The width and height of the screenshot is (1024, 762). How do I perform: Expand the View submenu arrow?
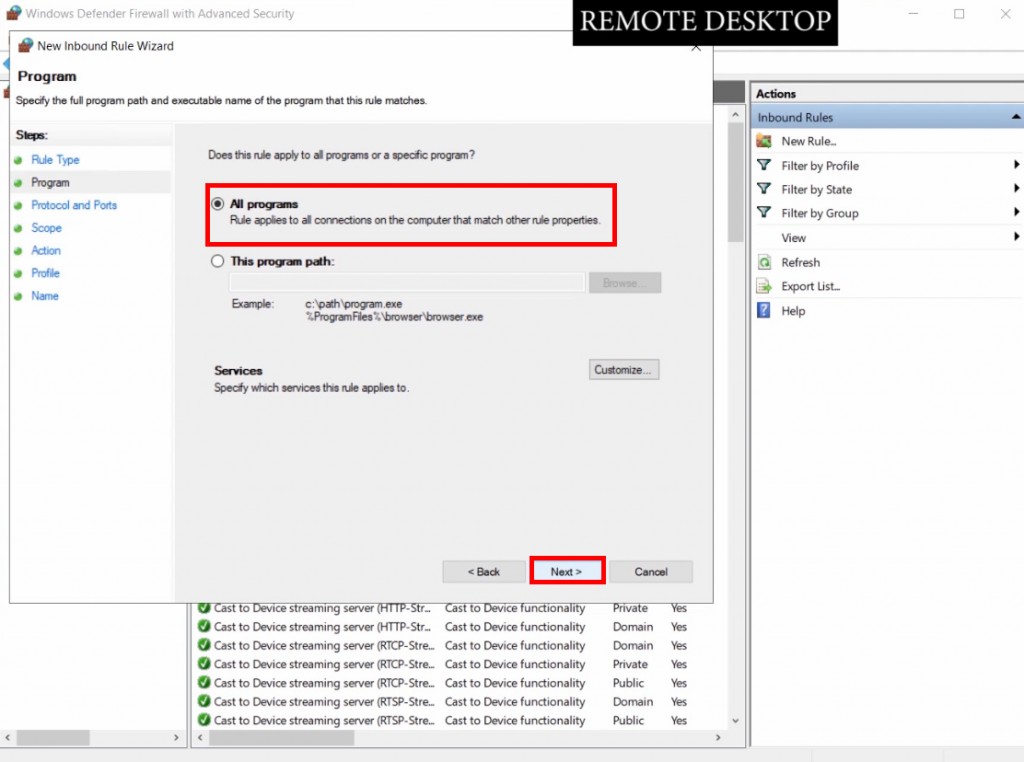coord(1016,236)
